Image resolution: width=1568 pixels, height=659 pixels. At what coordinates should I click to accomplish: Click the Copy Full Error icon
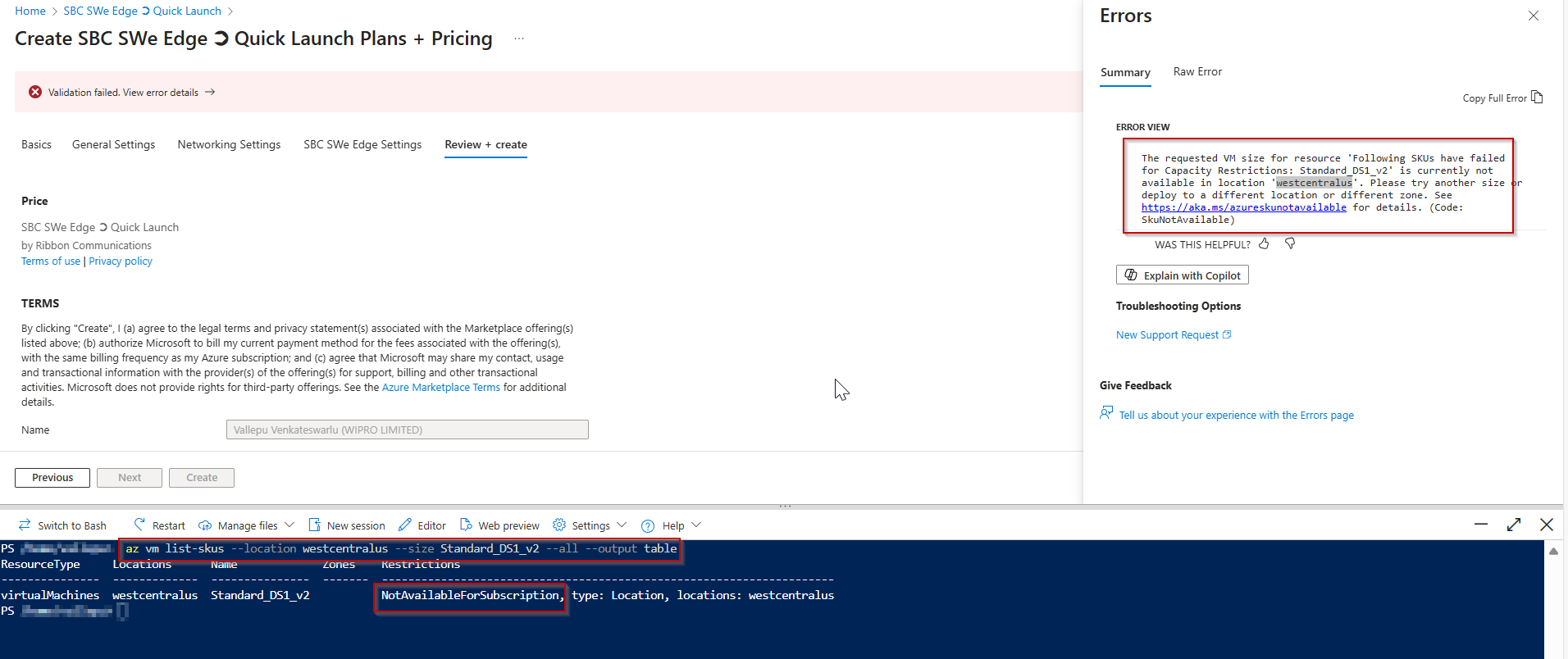(x=1537, y=98)
